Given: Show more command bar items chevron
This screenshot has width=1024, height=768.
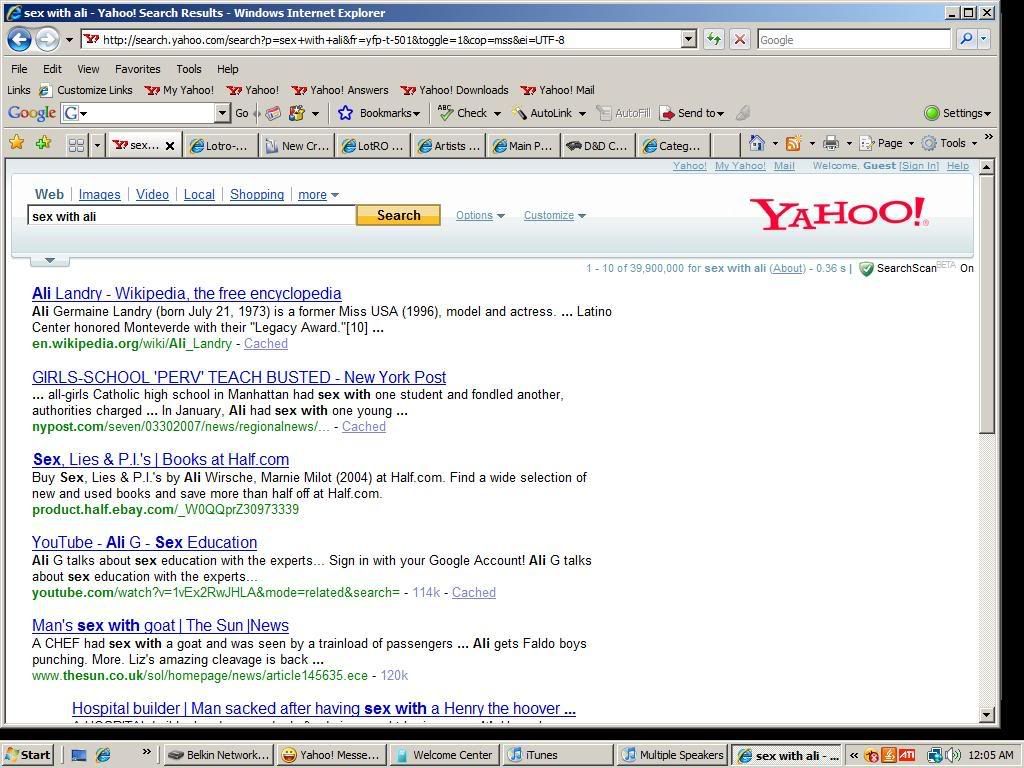Looking at the screenshot, I should pyautogui.click(x=988, y=137).
